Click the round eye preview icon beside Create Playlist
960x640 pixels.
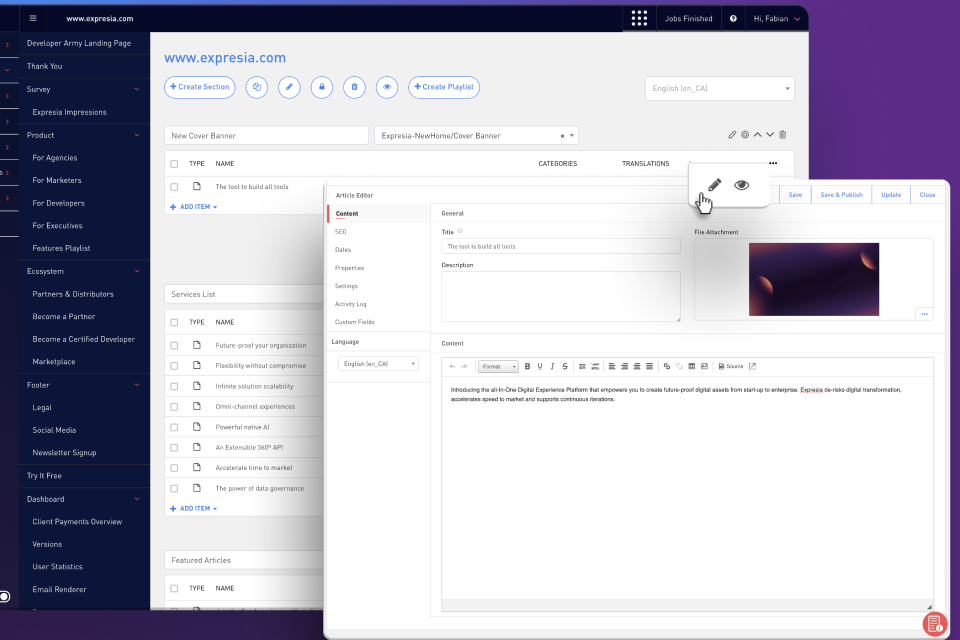click(387, 87)
